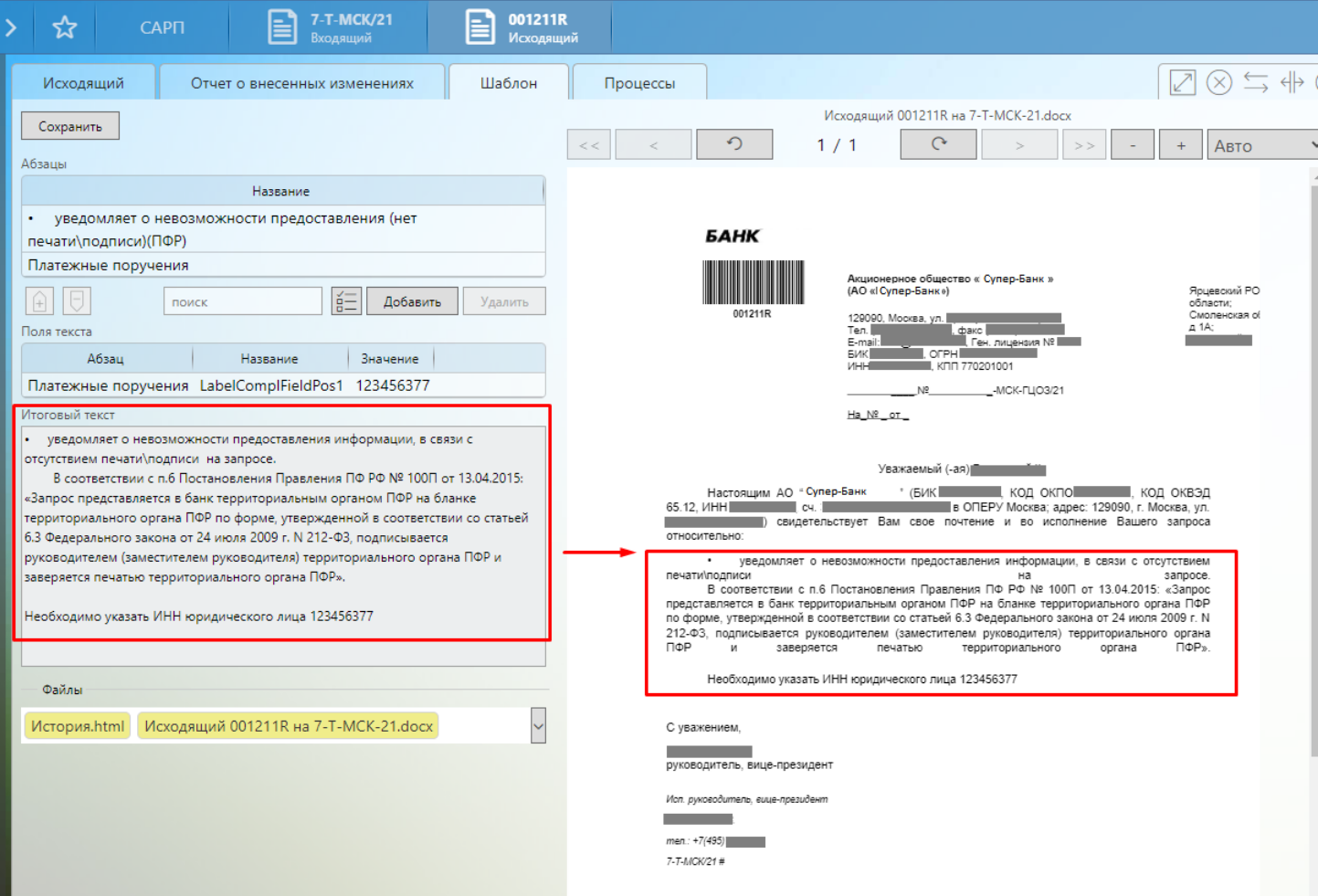Go to the next page with the > button
1318x896 pixels.
(x=1019, y=145)
